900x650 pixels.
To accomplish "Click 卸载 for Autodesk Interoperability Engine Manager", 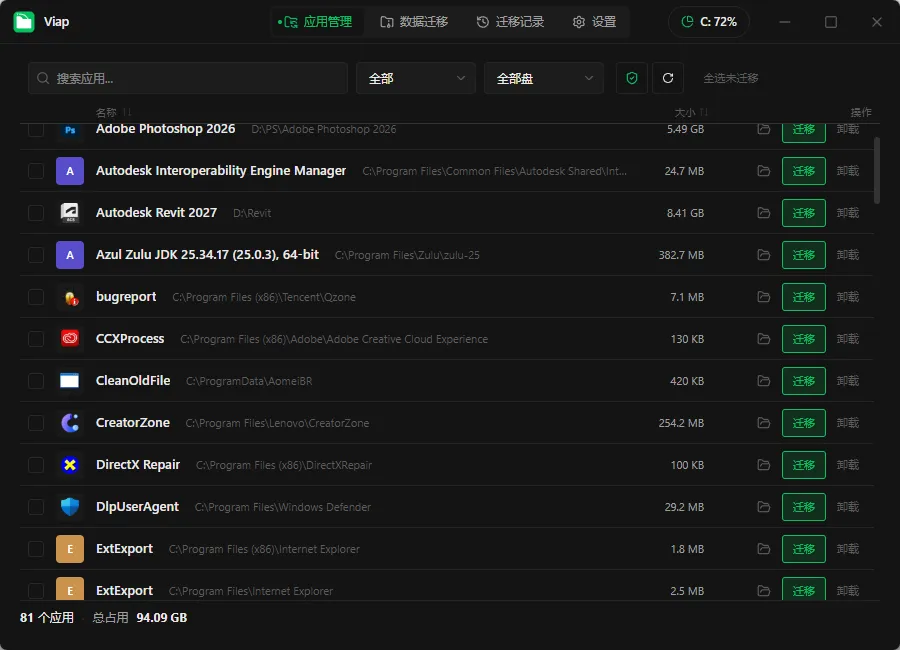I will click(848, 171).
